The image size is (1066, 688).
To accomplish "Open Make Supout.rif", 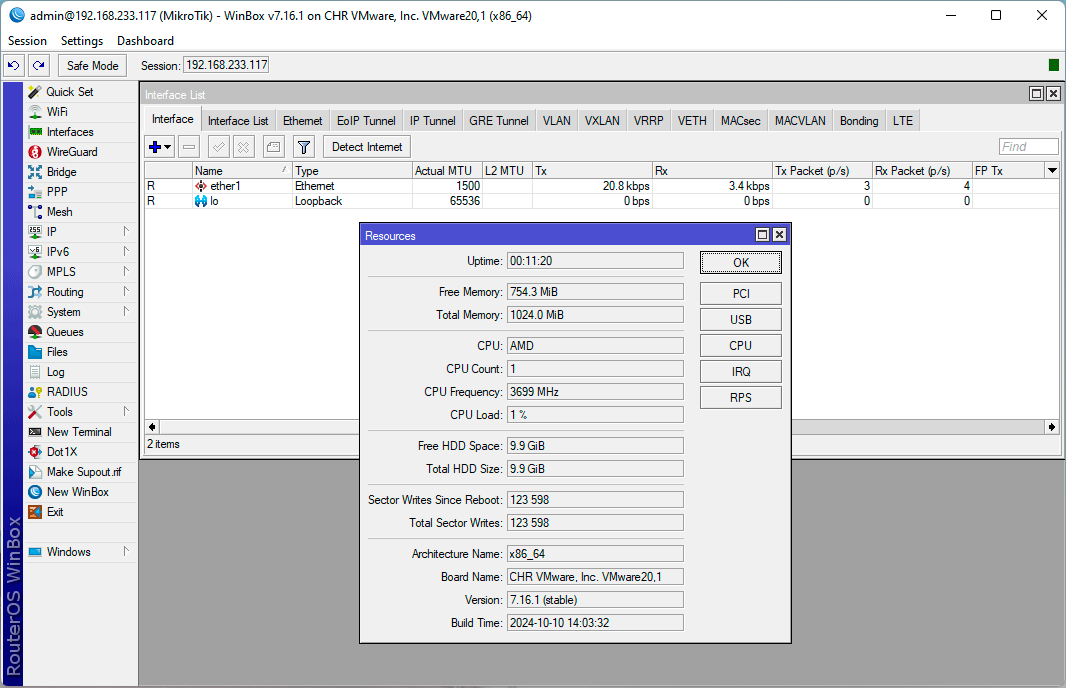I will [83, 472].
